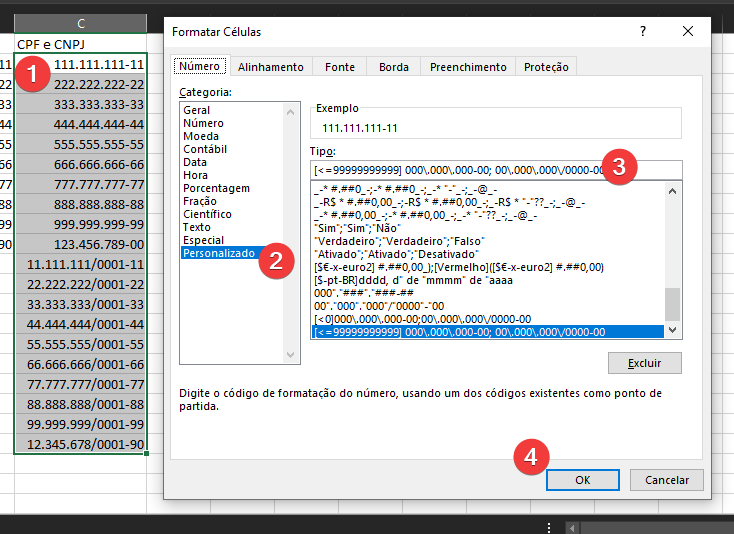Choose the Contábil category

coord(232,149)
